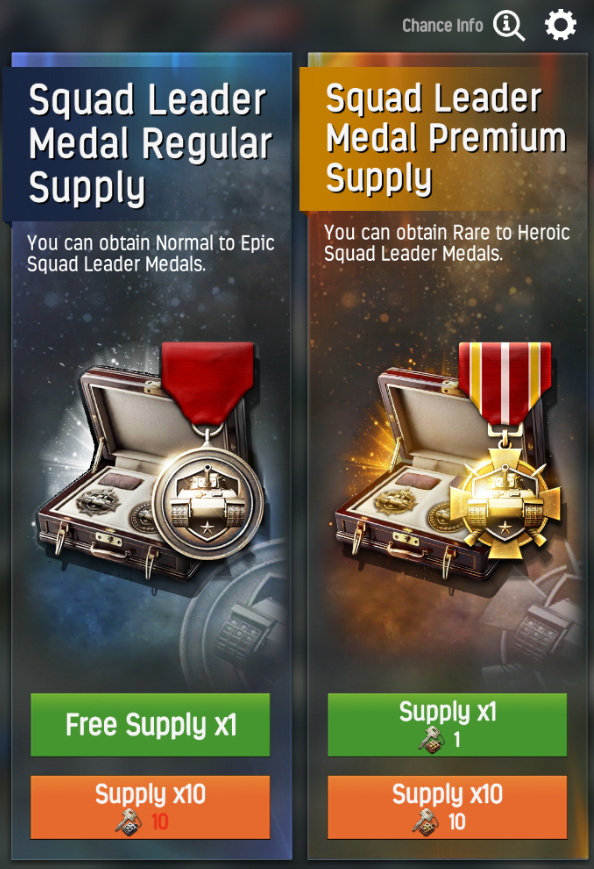594x869 pixels.
Task: Buy Regular Supply x10 with keys
Action: [x=150, y=807]
